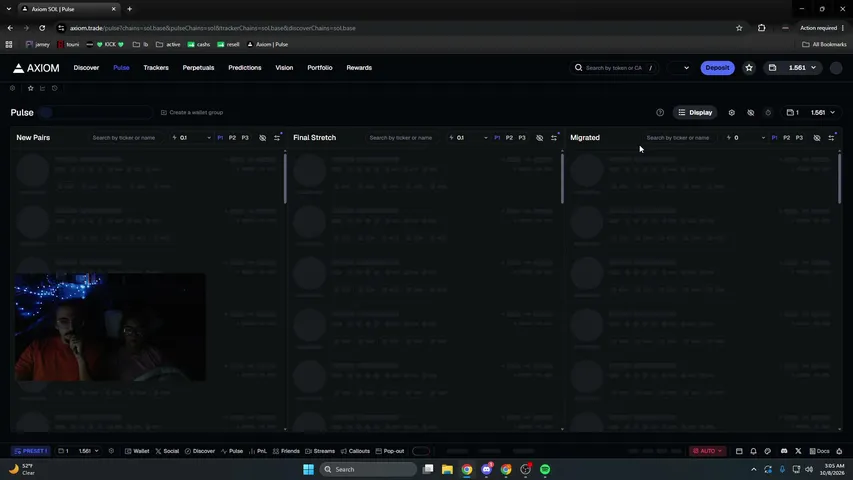Open Chrome extensions puzzle icon
This screenshot has width=853, height=480.
pyautogui.click(x=762, y=28)
